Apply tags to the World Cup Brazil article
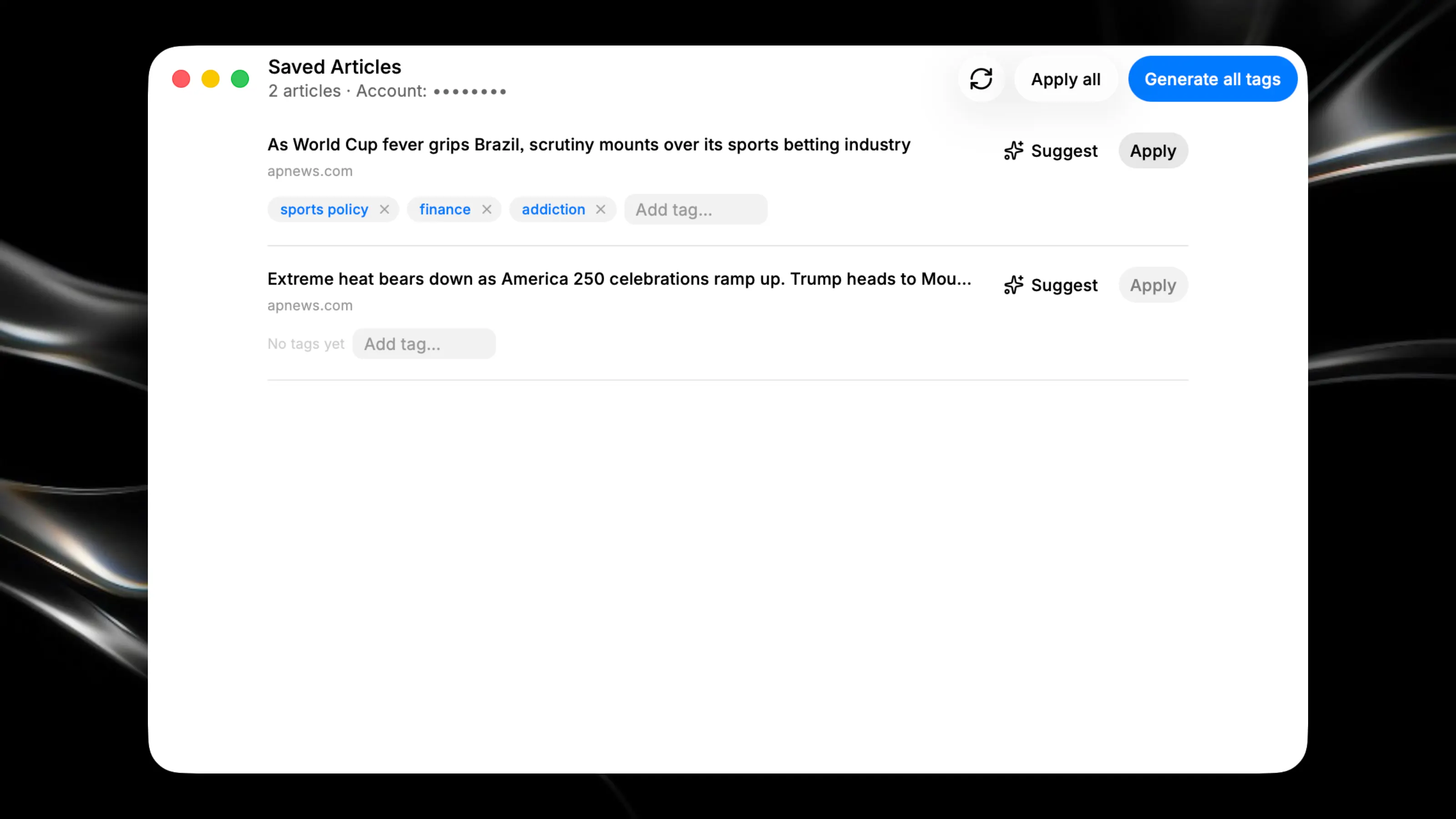 click(1153, 151)
